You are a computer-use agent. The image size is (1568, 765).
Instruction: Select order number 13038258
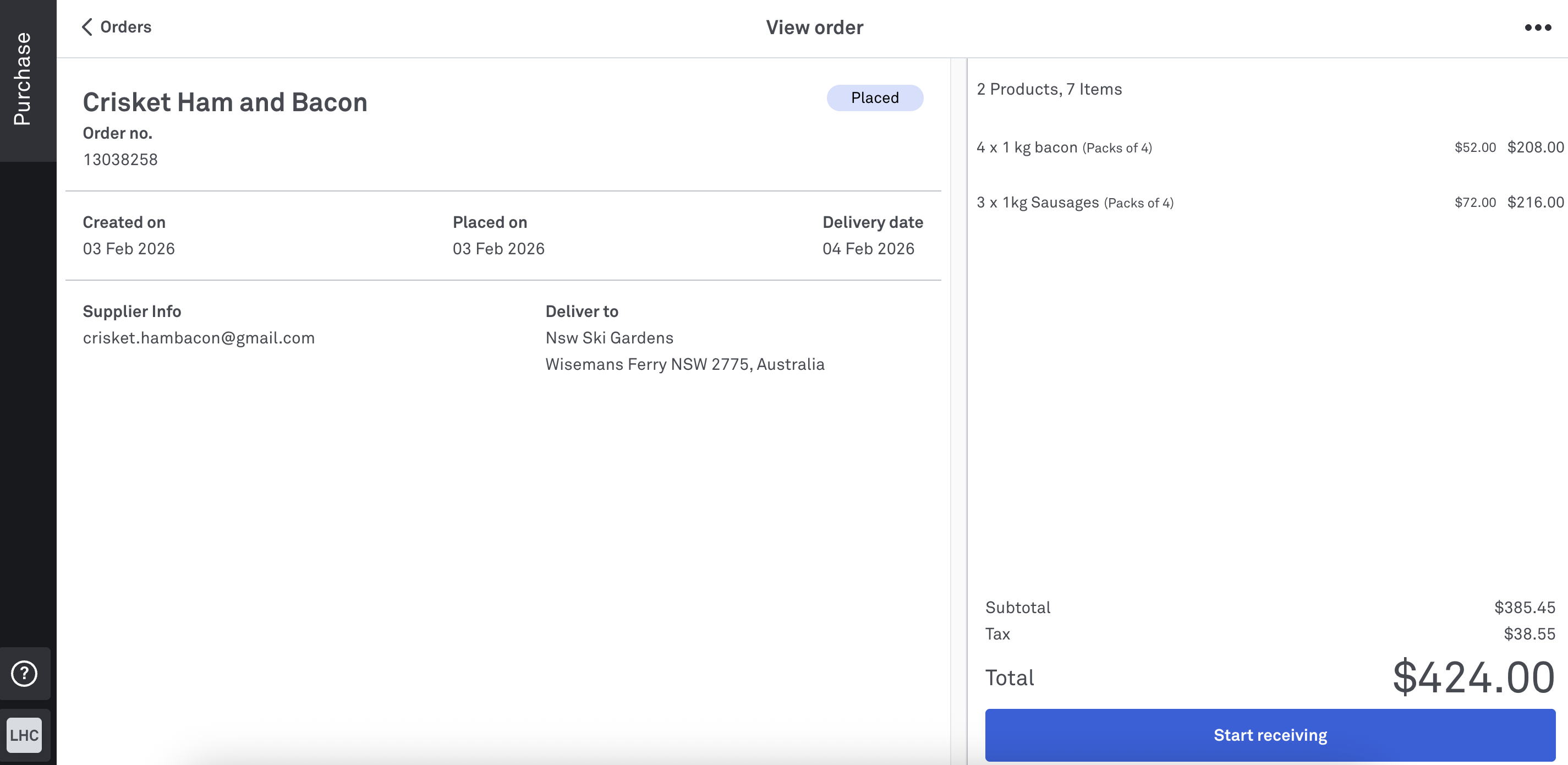click(x=120, y=160)
